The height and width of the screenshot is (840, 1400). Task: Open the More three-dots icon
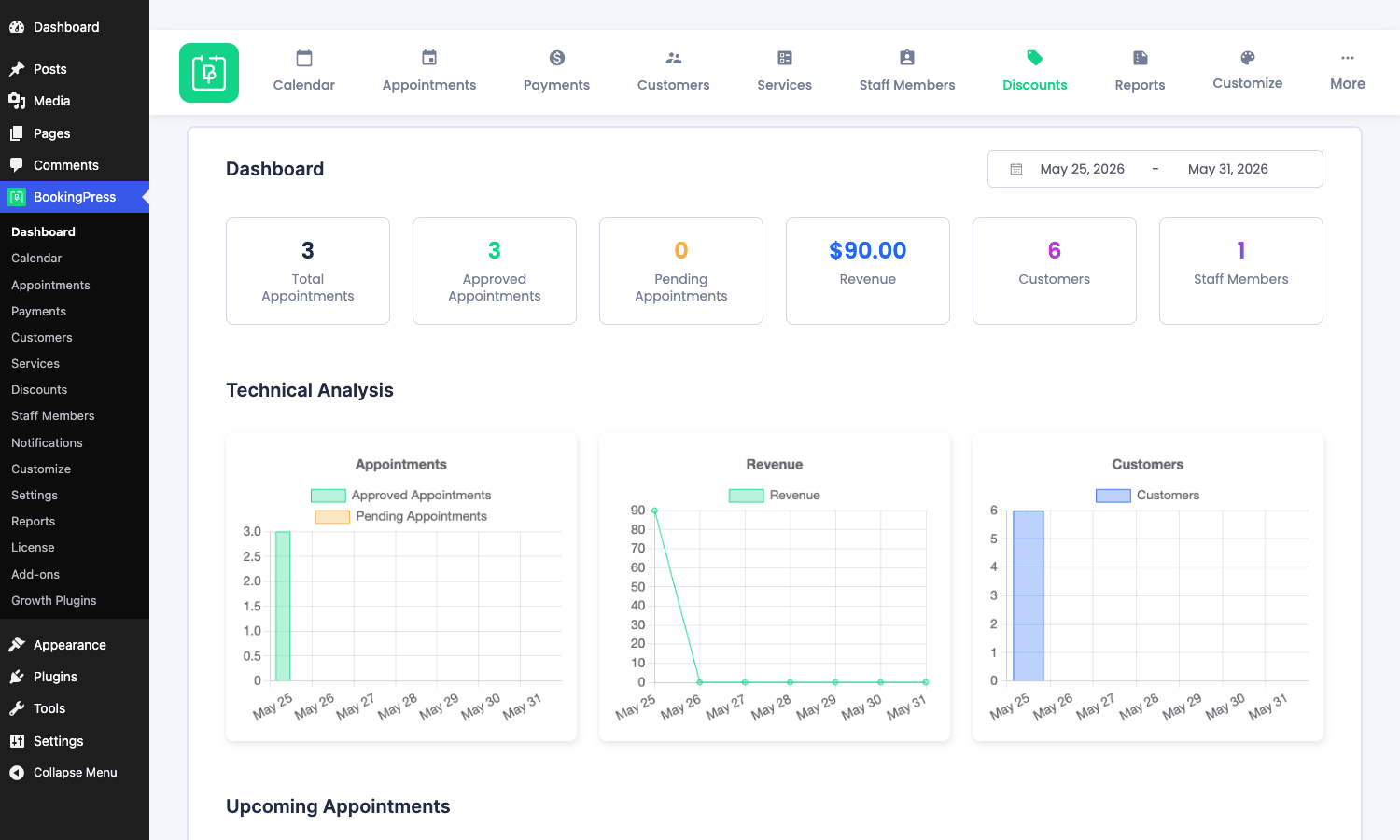1348,58
